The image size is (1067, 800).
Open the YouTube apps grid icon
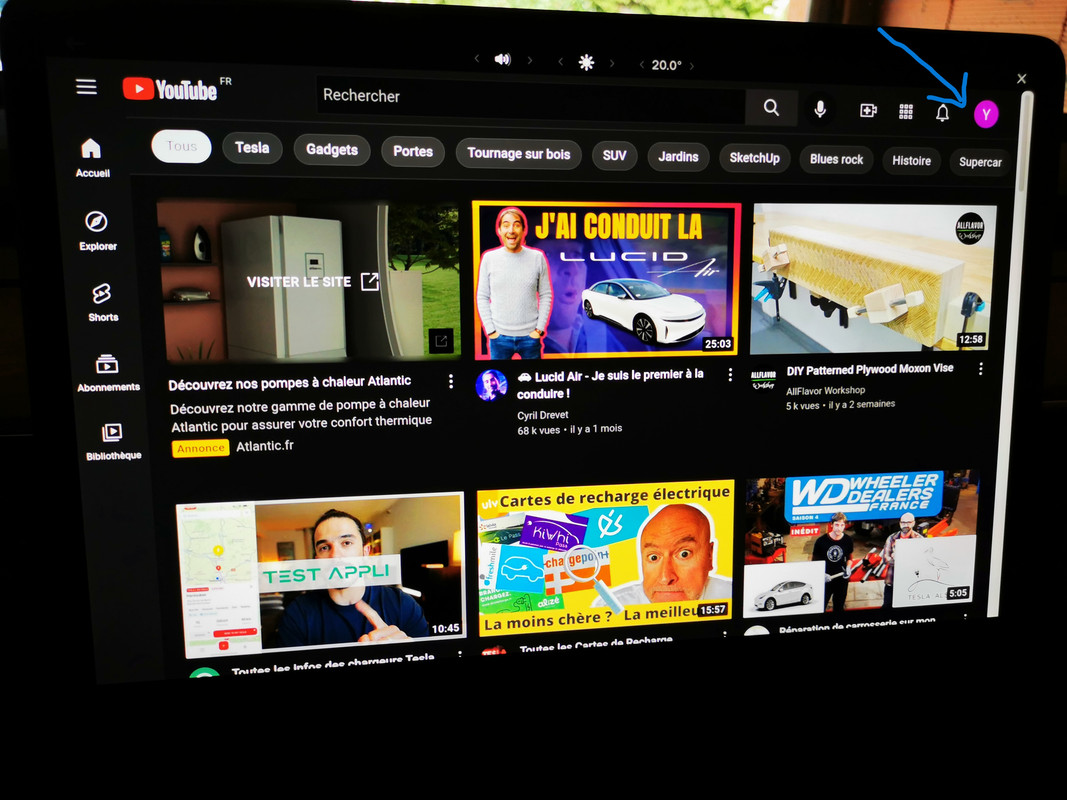click(x=906, y=112)
